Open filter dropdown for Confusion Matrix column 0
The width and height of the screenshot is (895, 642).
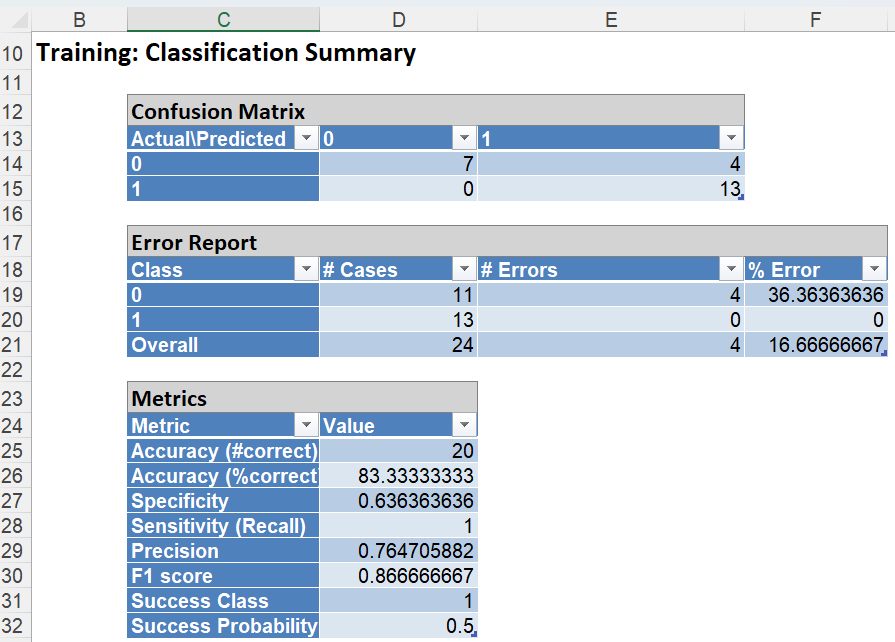click(x=464, y=139)
